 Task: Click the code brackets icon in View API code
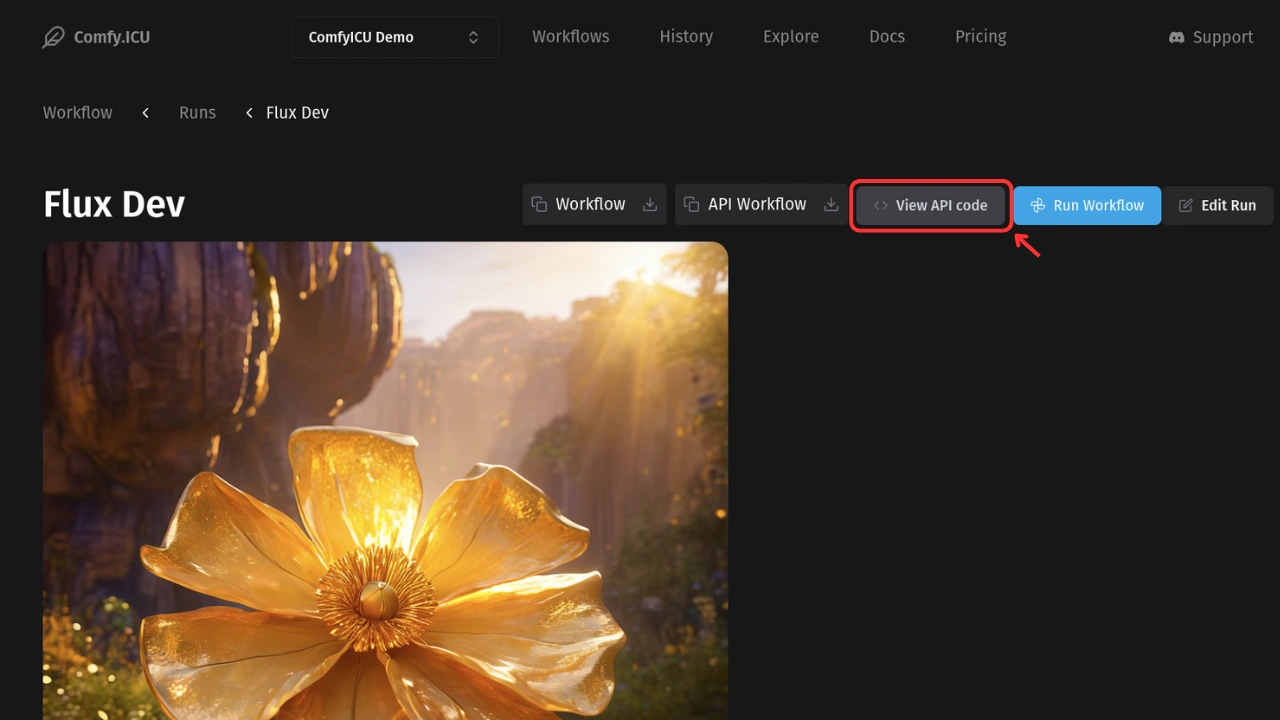tap(880, 205)
